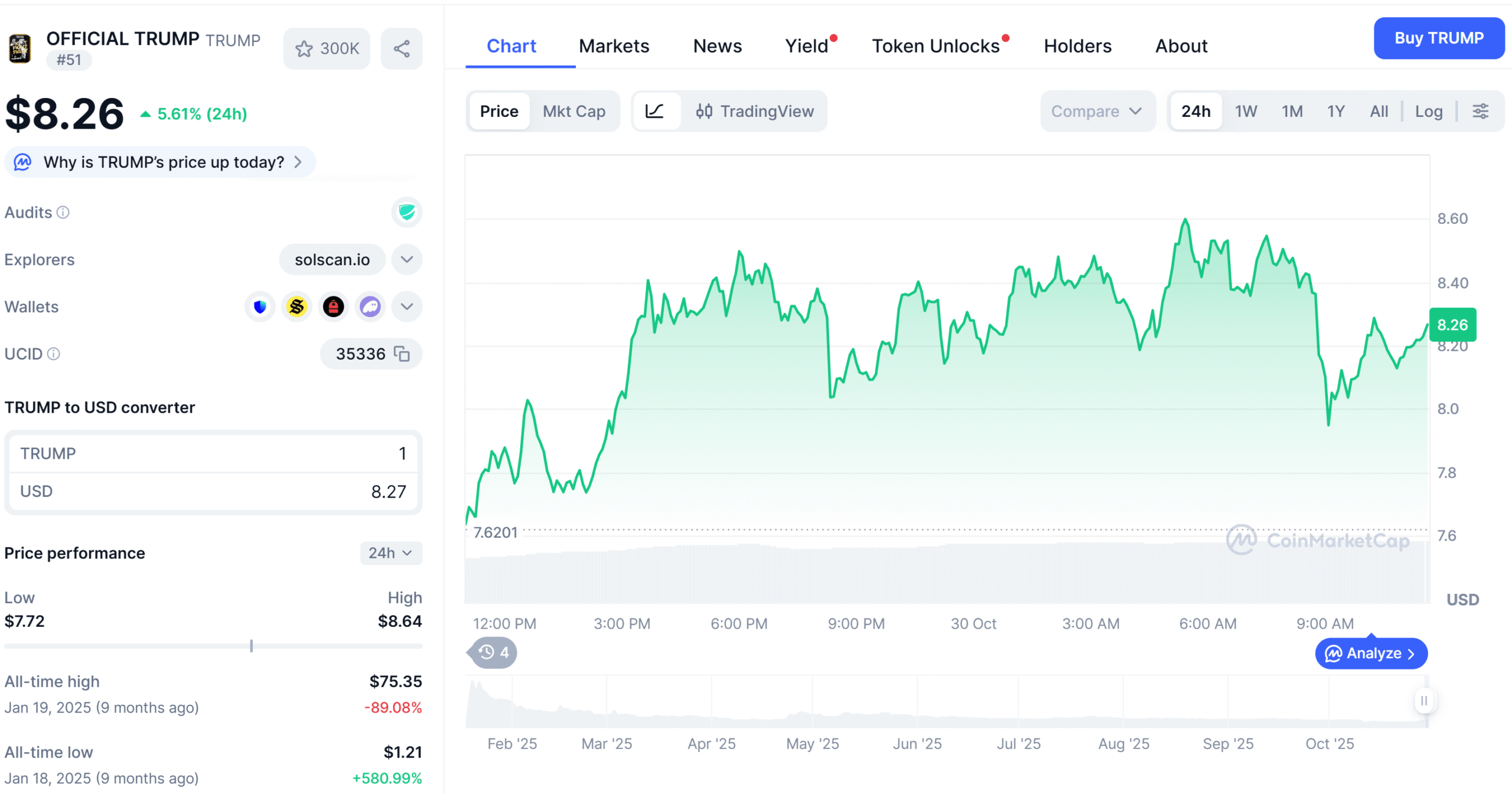Switch the chart to Mkt Cap view

(x=573, y=111)
